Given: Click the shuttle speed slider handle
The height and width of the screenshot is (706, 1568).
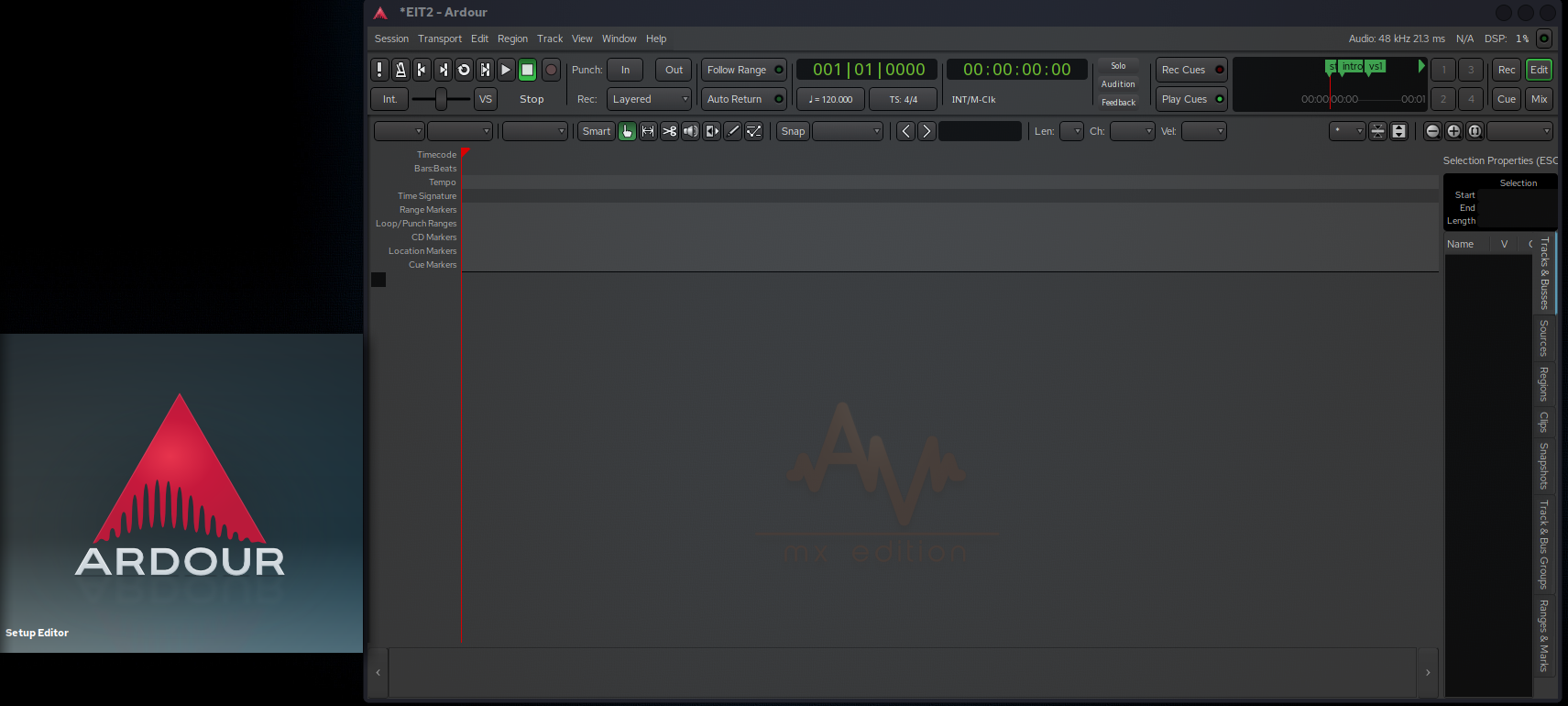Looking at the screenshot, I should tap(441, 99).
